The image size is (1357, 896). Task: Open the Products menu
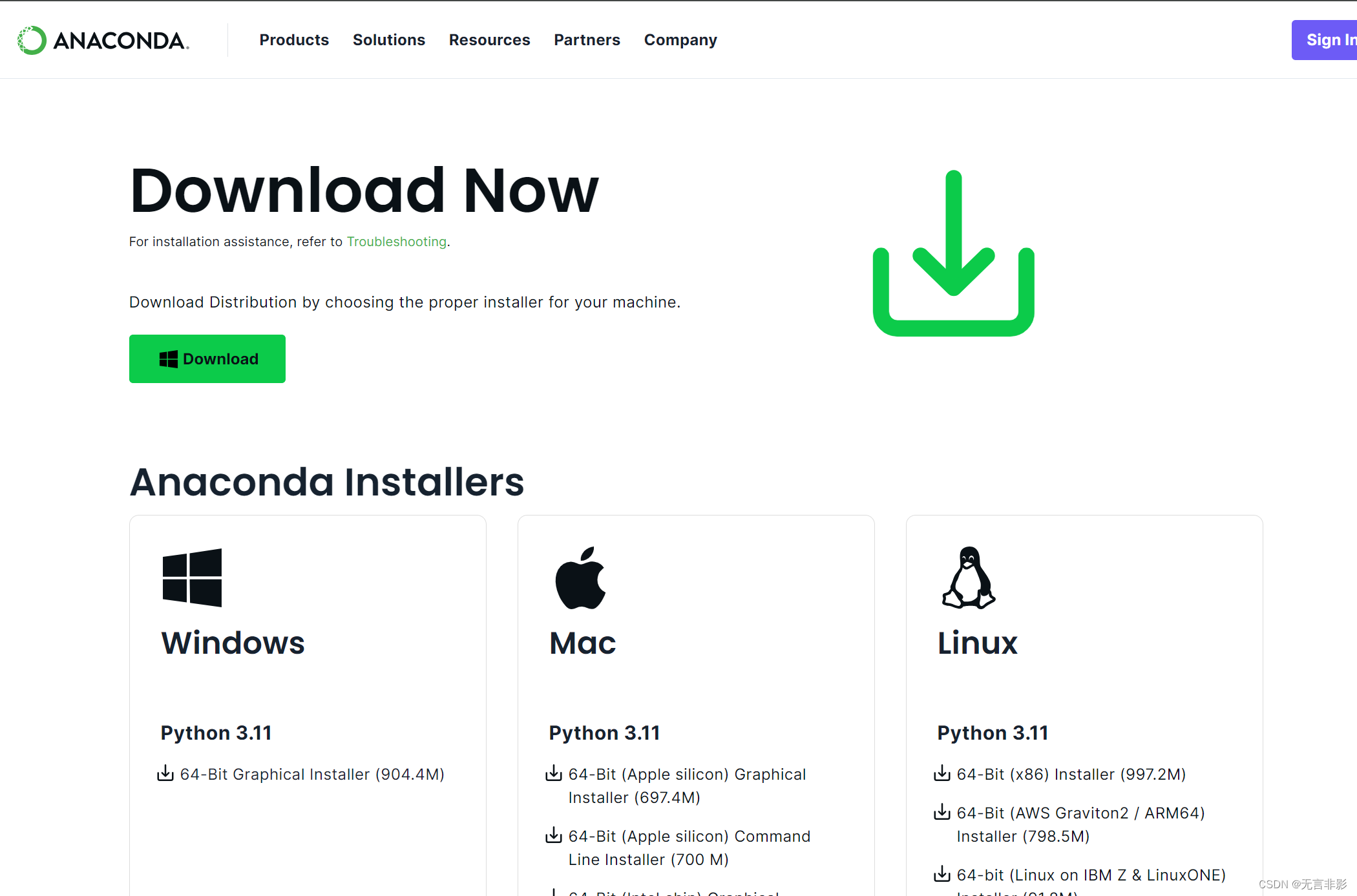pyautogui.click(x=294, y=40)
